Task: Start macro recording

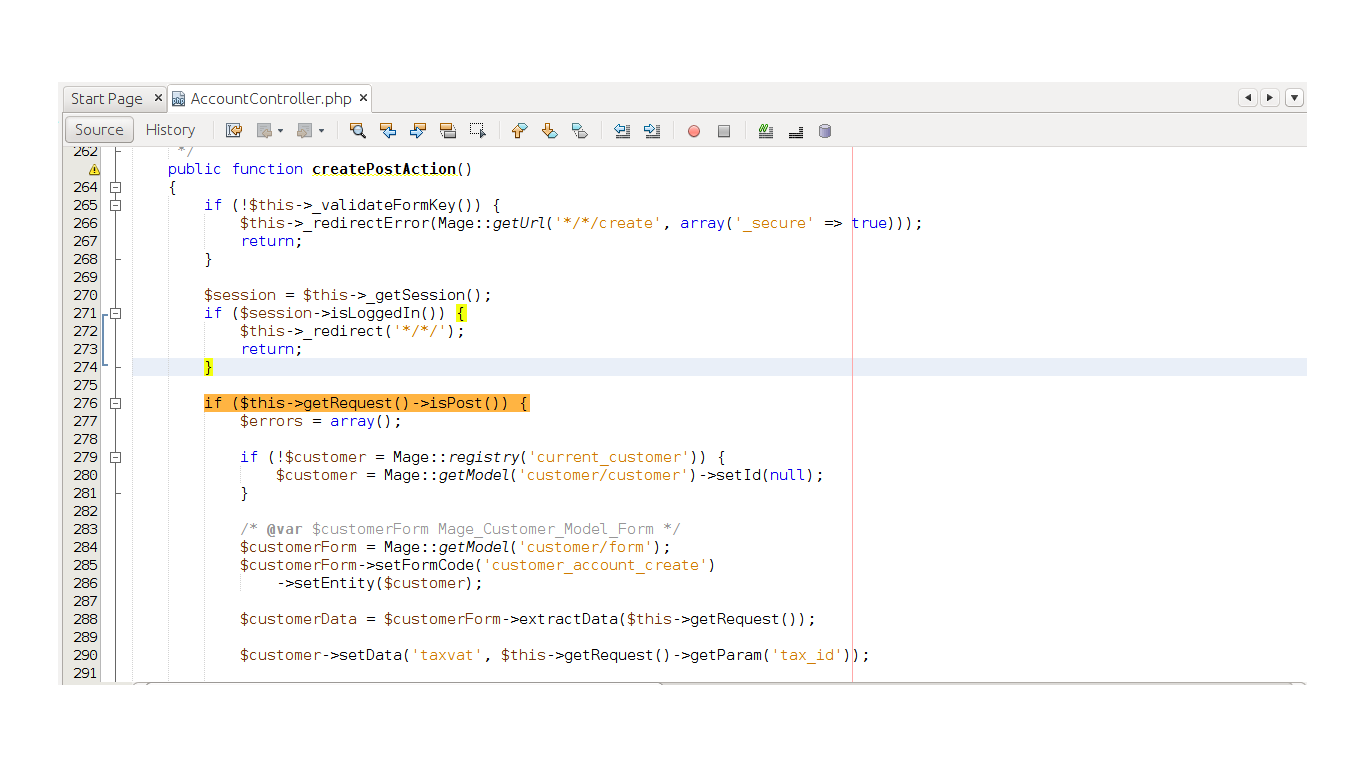Action: (693, 130)
